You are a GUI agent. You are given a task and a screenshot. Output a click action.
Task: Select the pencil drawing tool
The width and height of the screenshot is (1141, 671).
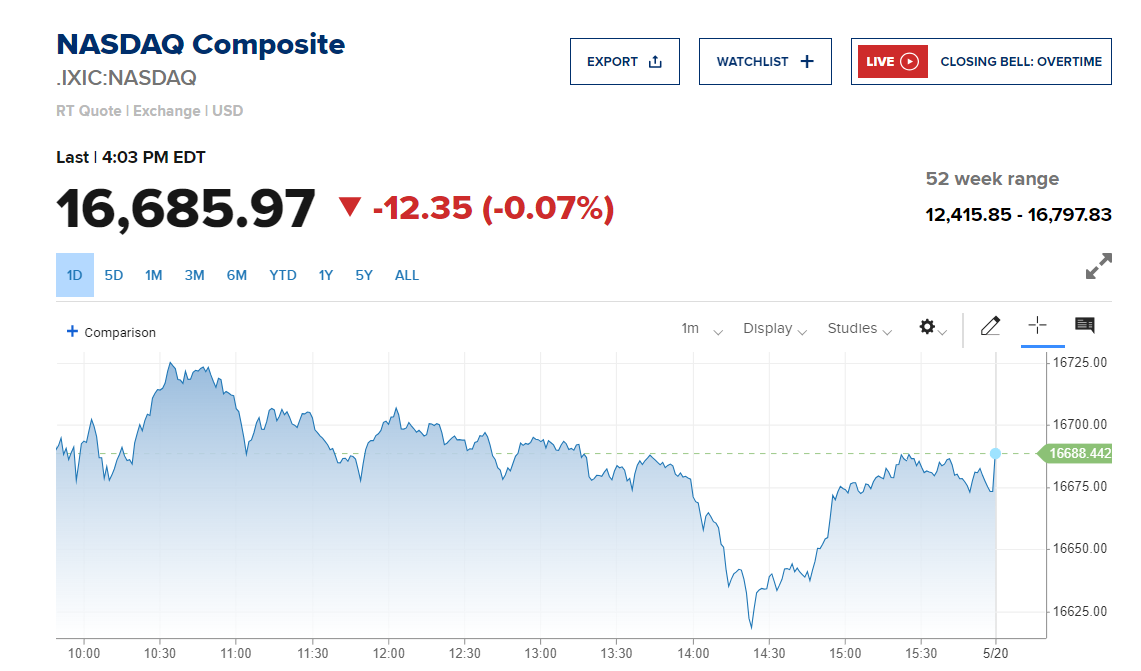990,326
